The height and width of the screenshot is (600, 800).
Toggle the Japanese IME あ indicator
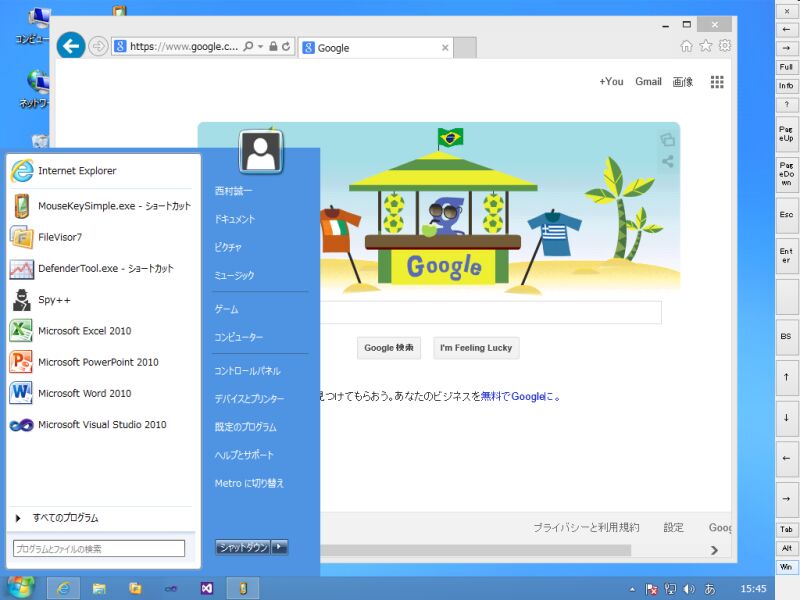click(x=710, y=589)
